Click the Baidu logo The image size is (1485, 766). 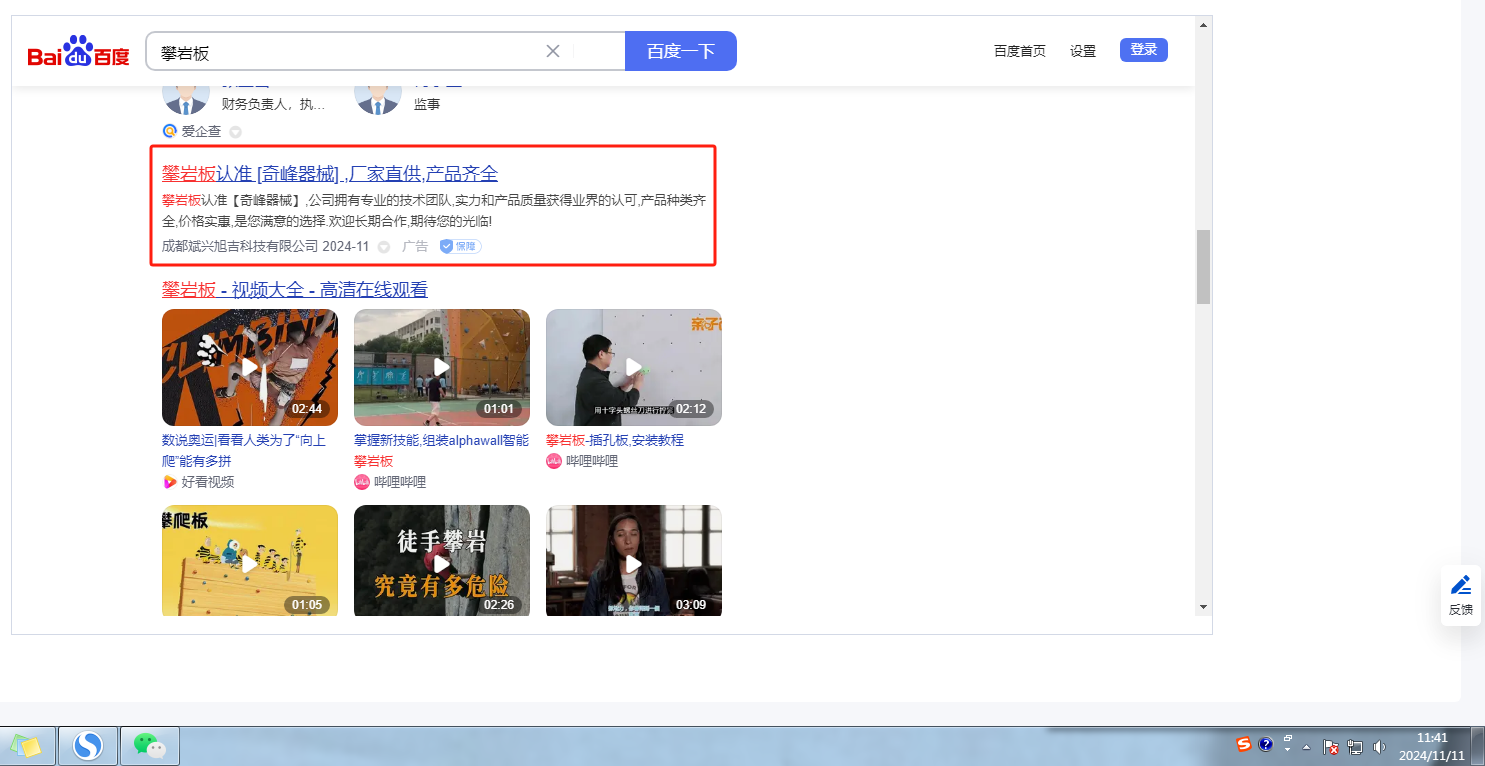coord(78,51)
